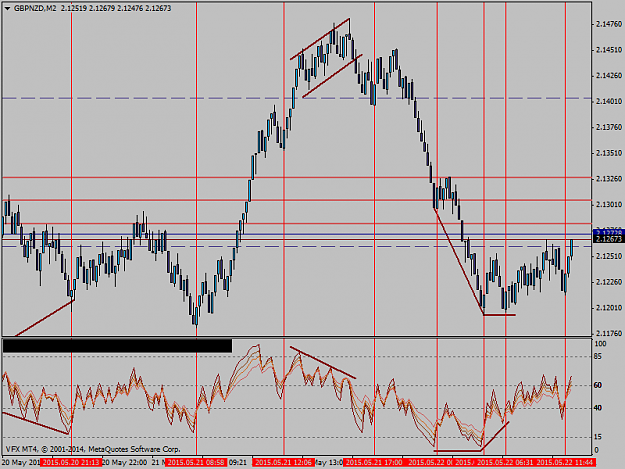Click the 2.12260 price axis label
This screenshot has width=625, height=469.
tap(609, 282)
